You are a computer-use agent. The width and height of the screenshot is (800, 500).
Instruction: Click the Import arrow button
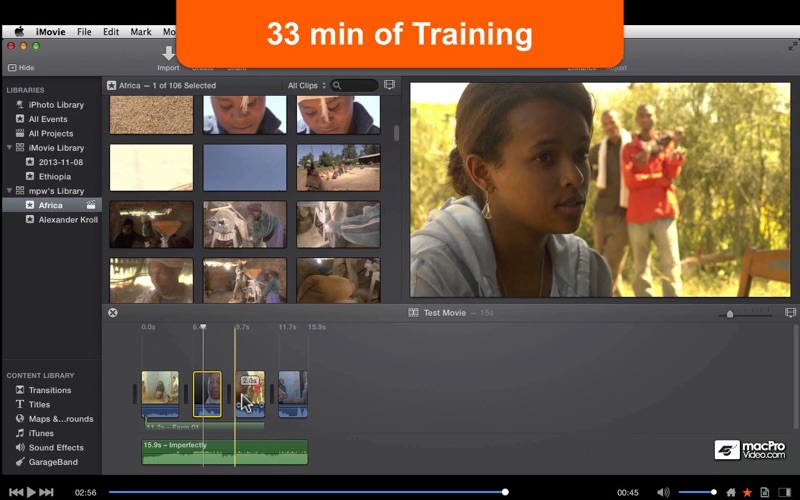[x=168, y=54]
